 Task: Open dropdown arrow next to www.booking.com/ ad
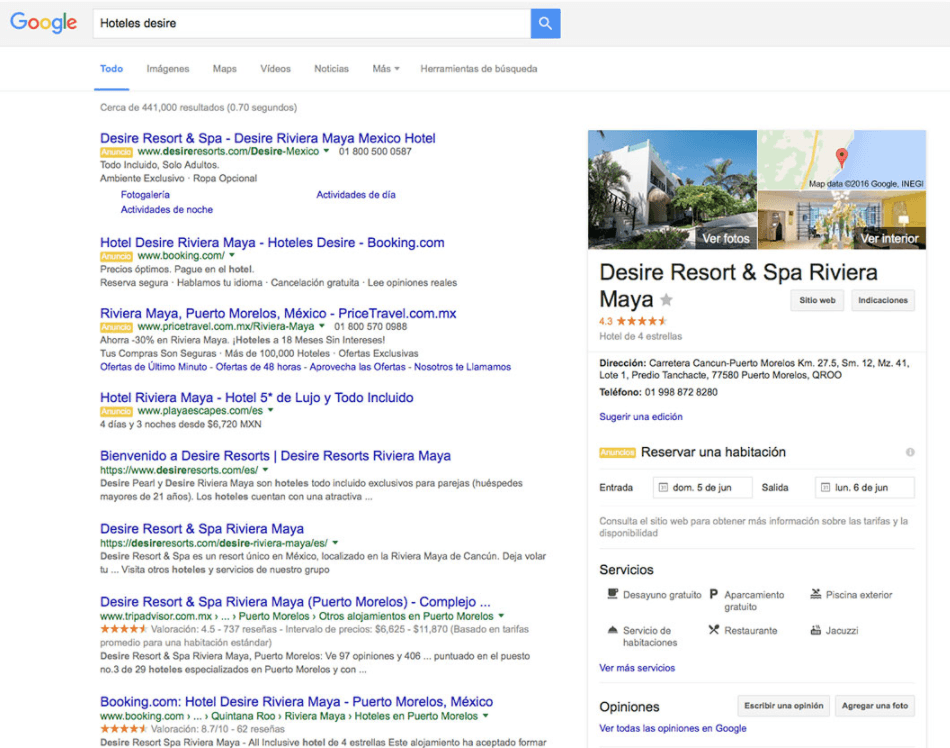[x=231, y=255]
